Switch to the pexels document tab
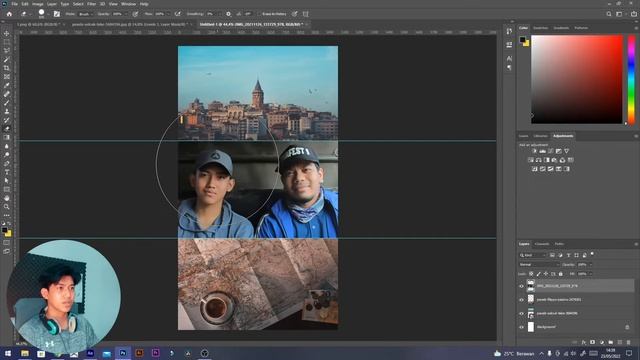This screenshot has width=640, height=360. point(129,24)
